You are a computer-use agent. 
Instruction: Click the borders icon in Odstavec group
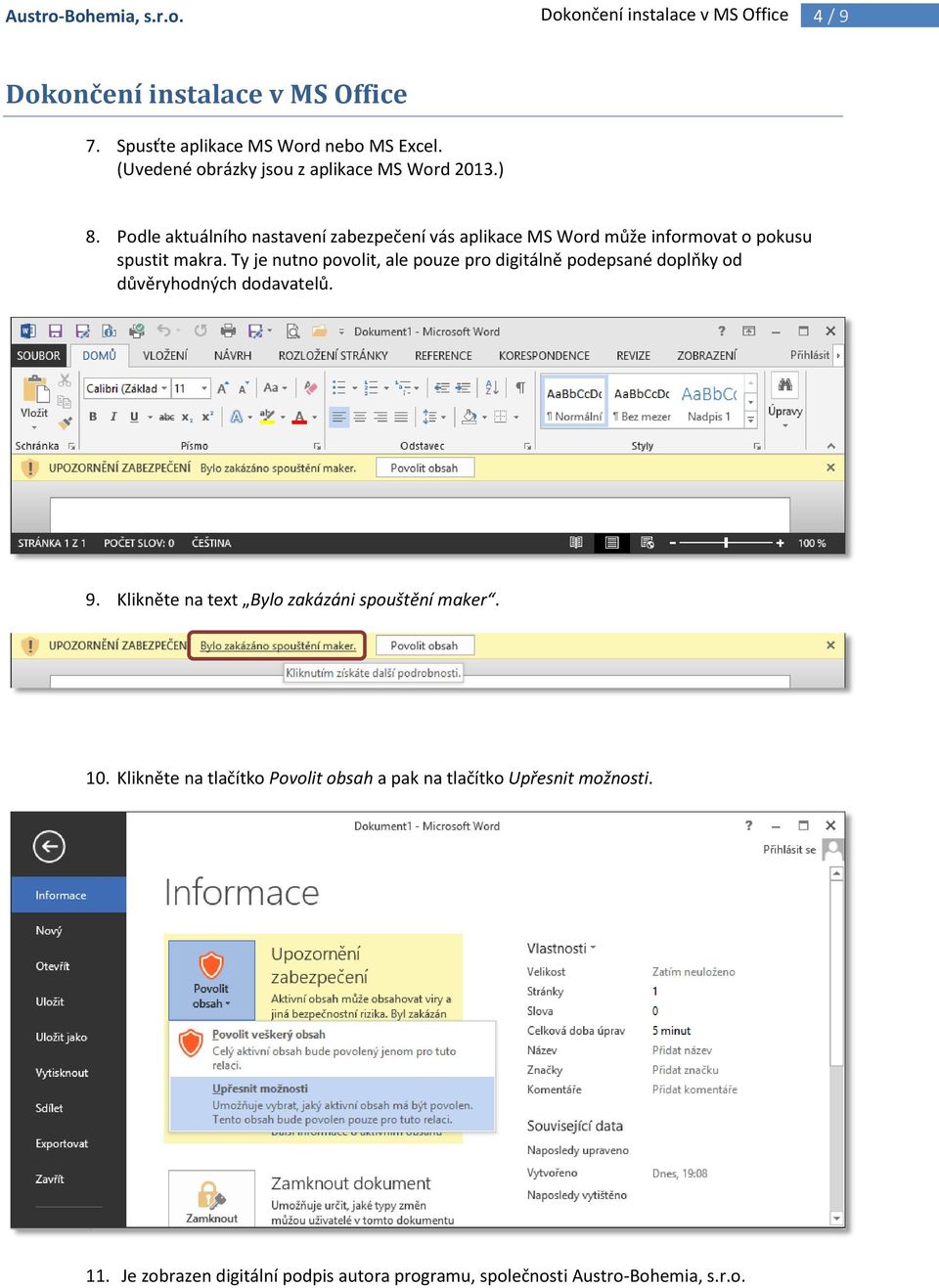point(501,417)
